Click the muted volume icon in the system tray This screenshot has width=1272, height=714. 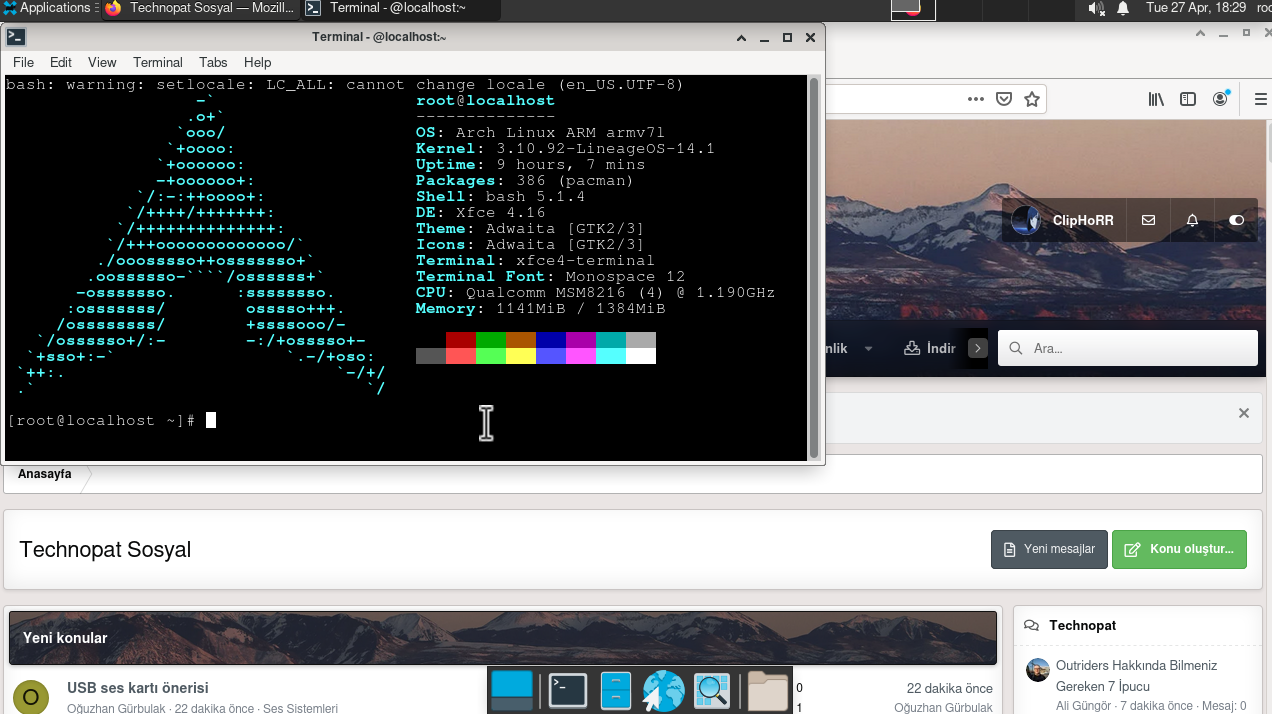[1096, 8]
